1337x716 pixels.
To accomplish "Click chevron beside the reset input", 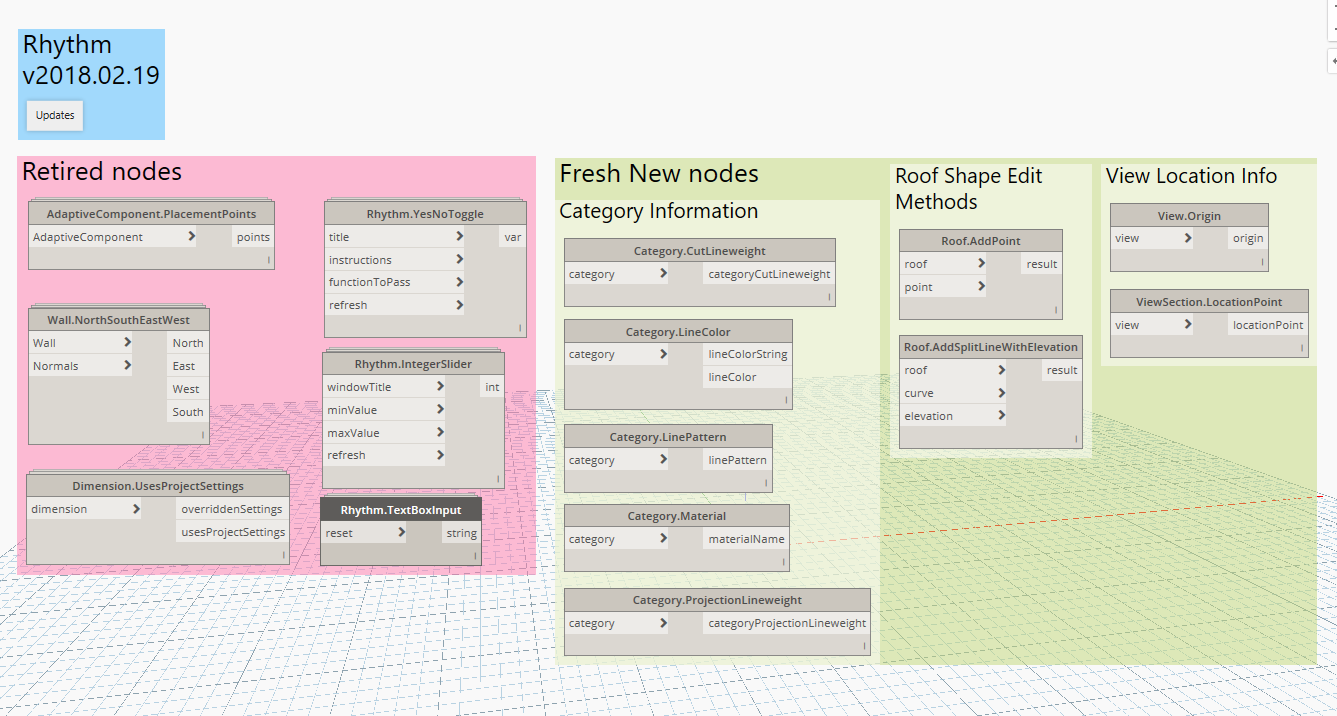I will pyautogui.click(x=401, y=533).
